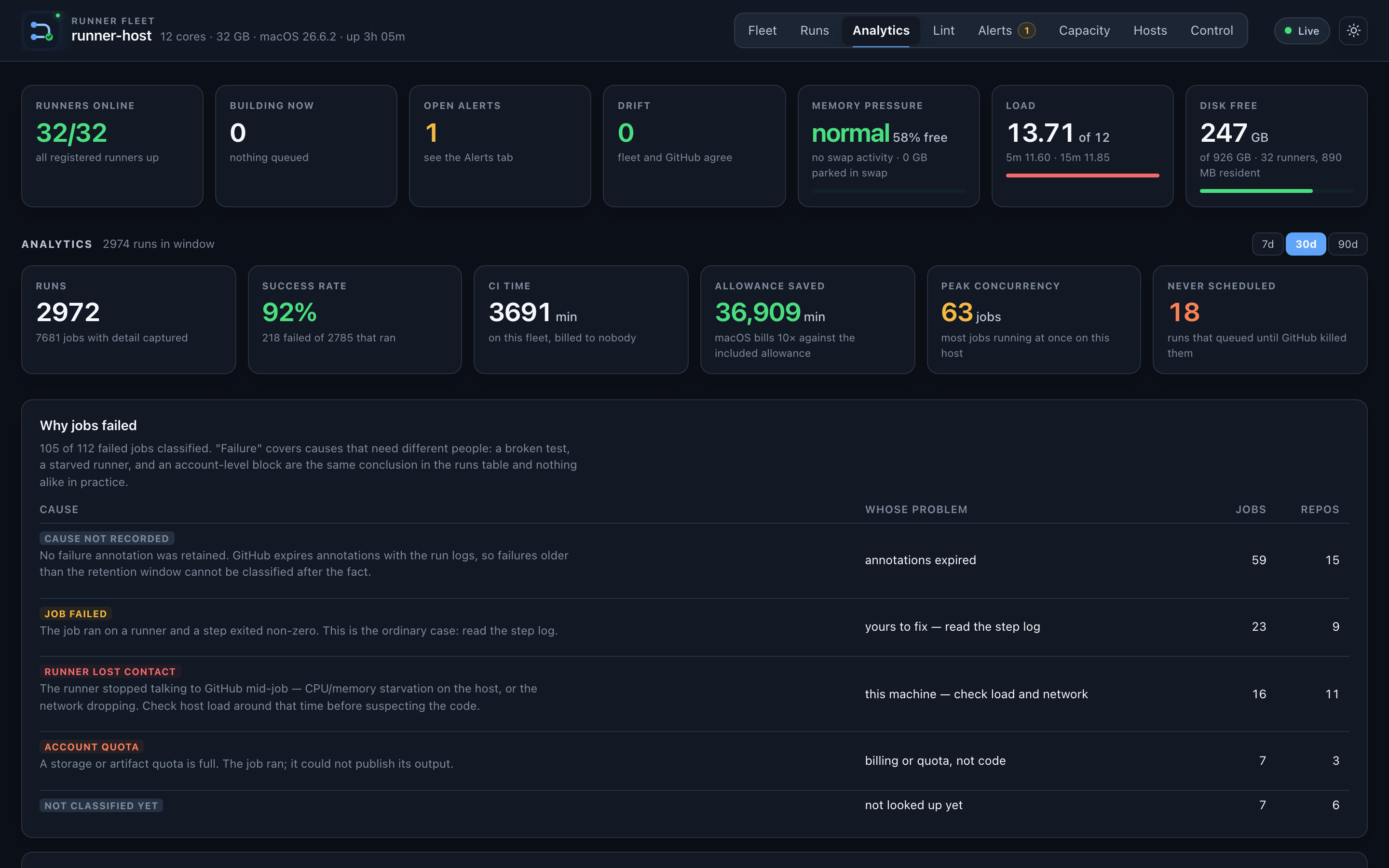The height and width of the screenshot is (868, 1389).
Task: Click the Memory Pressure card
Action: click(888, 146)
